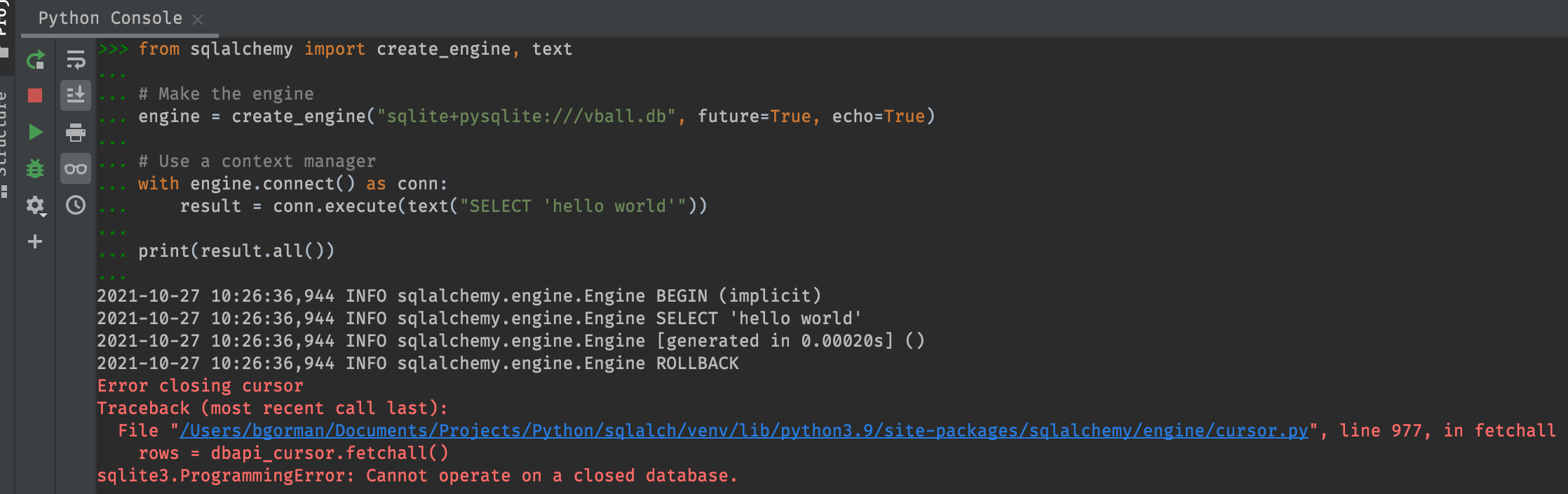Viewport: 1568px width, 494px height.
Task: Place cursor on create_engine line
Action: coord(536,116)
